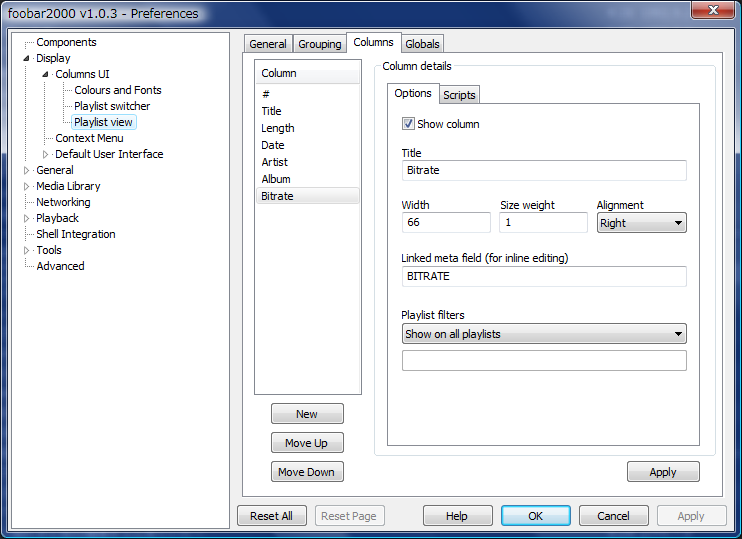This screenshot has height=539, width=742.
Task: Open Components in the tree
Action: [x=66, y=43]
